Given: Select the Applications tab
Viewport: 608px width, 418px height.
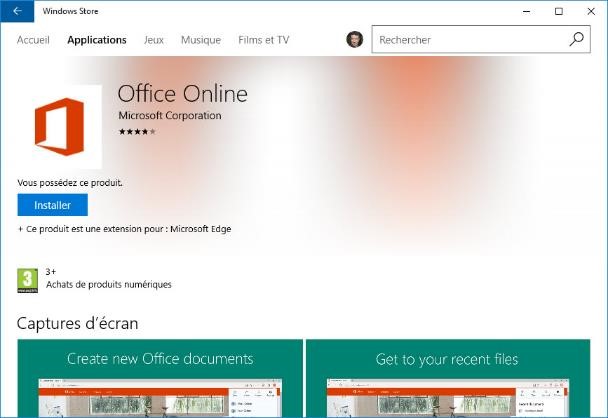Looking at the screenshot, I should point(97,40).
